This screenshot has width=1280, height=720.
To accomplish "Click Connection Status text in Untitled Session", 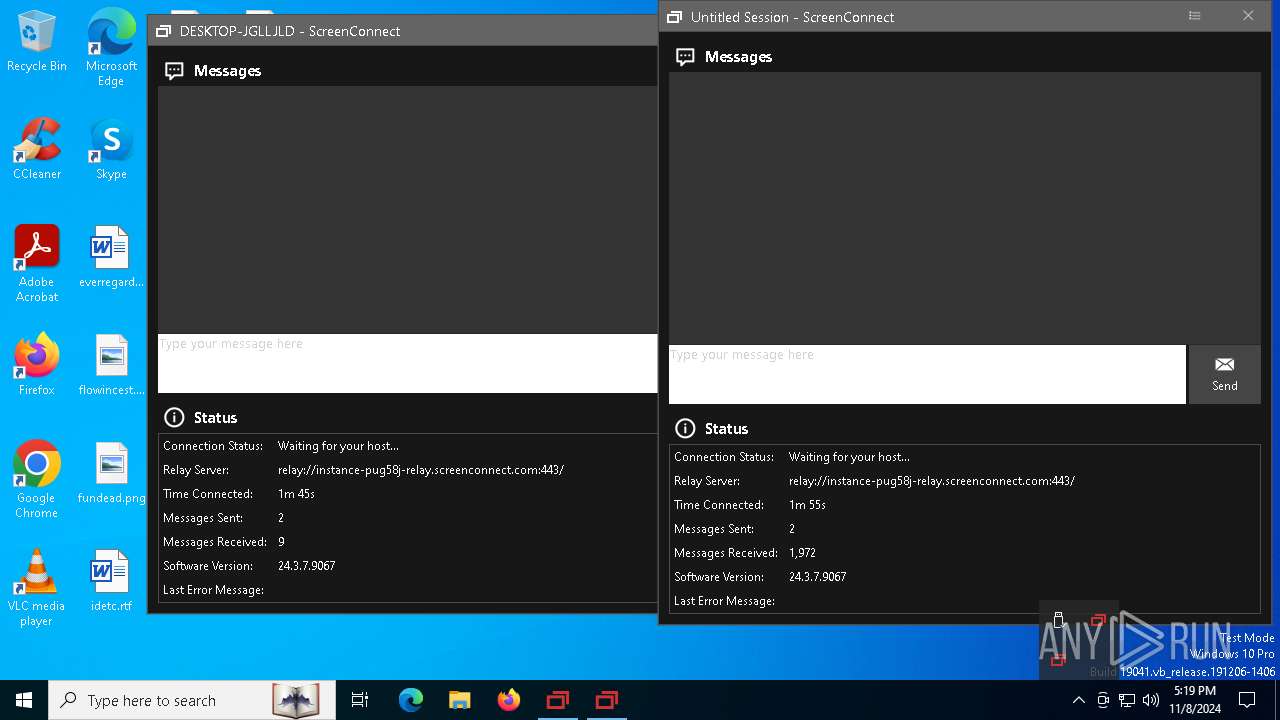I will click(849, 457).
